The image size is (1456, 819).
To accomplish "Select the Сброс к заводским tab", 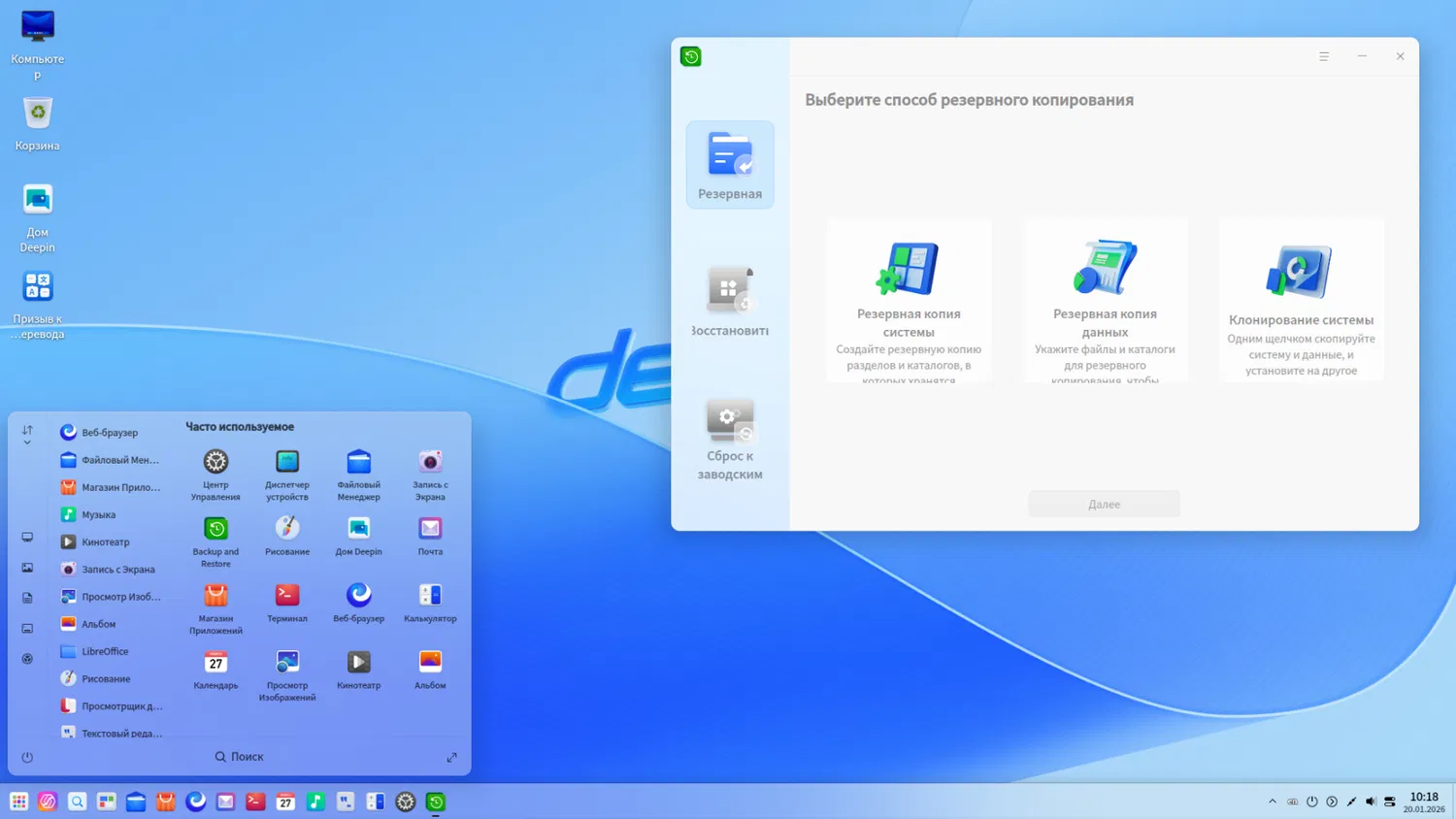I will 730,439.
